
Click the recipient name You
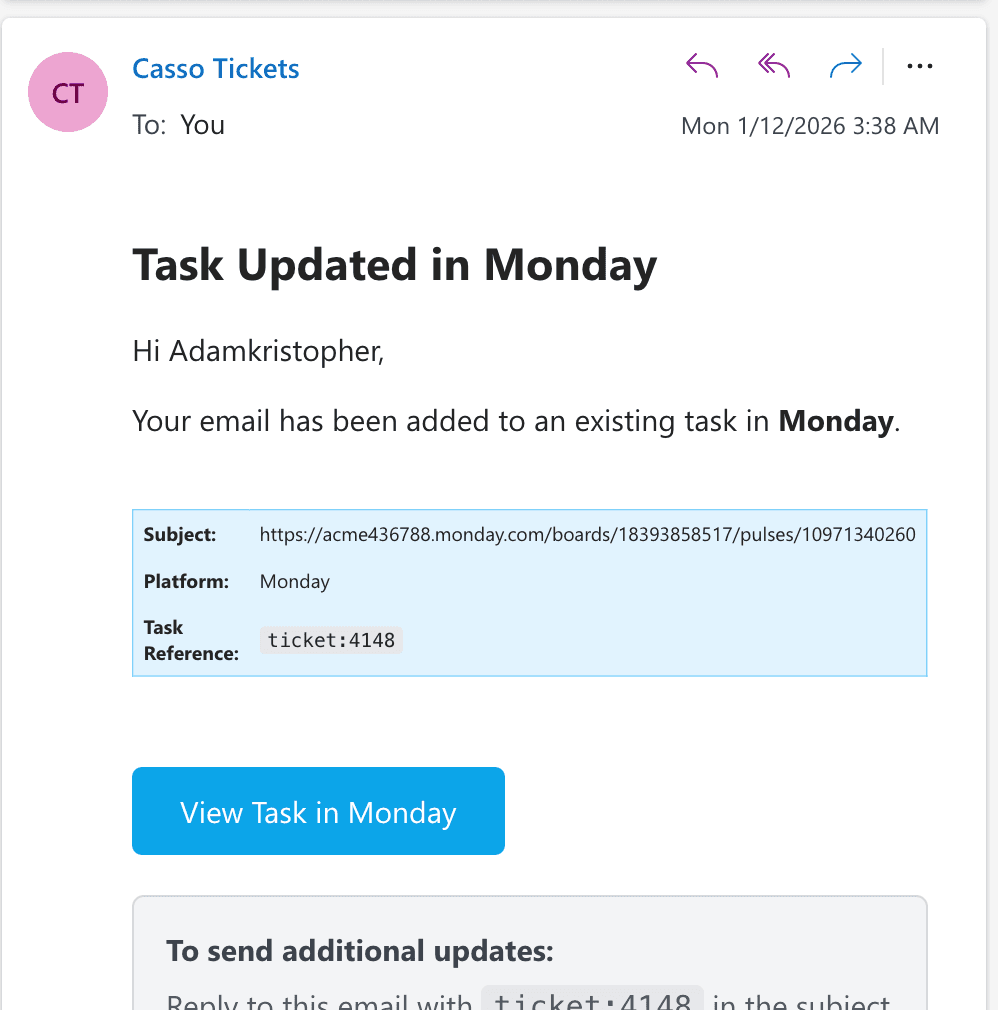coord(202,124)
